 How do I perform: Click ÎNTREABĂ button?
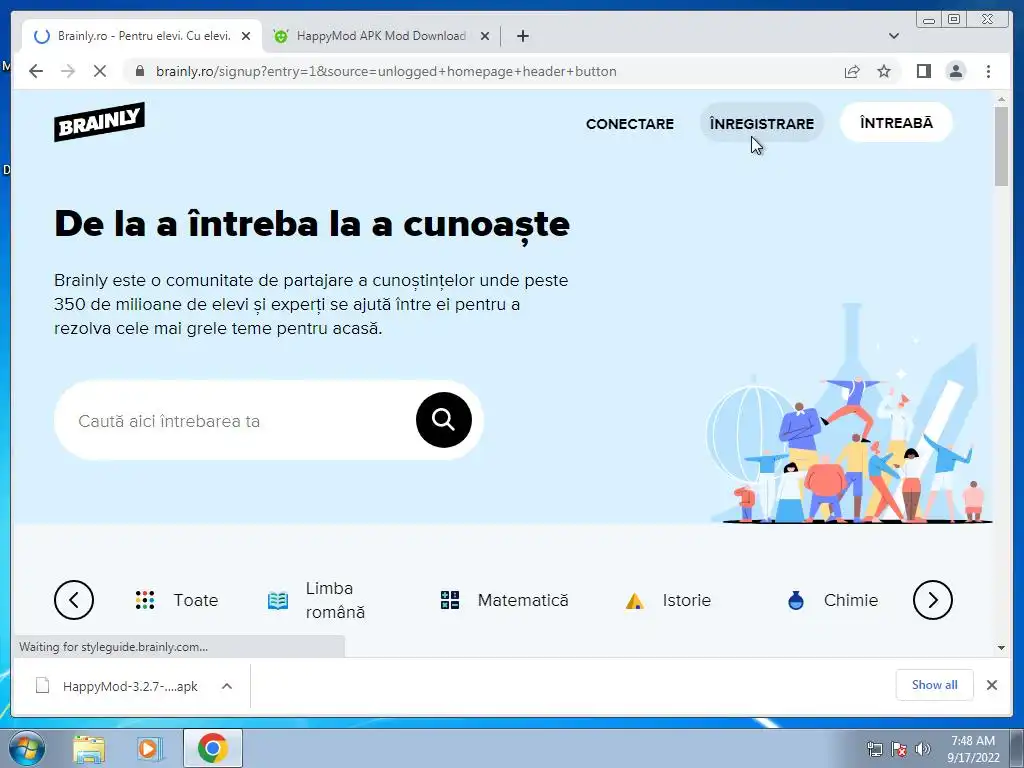tap(896, 122)
